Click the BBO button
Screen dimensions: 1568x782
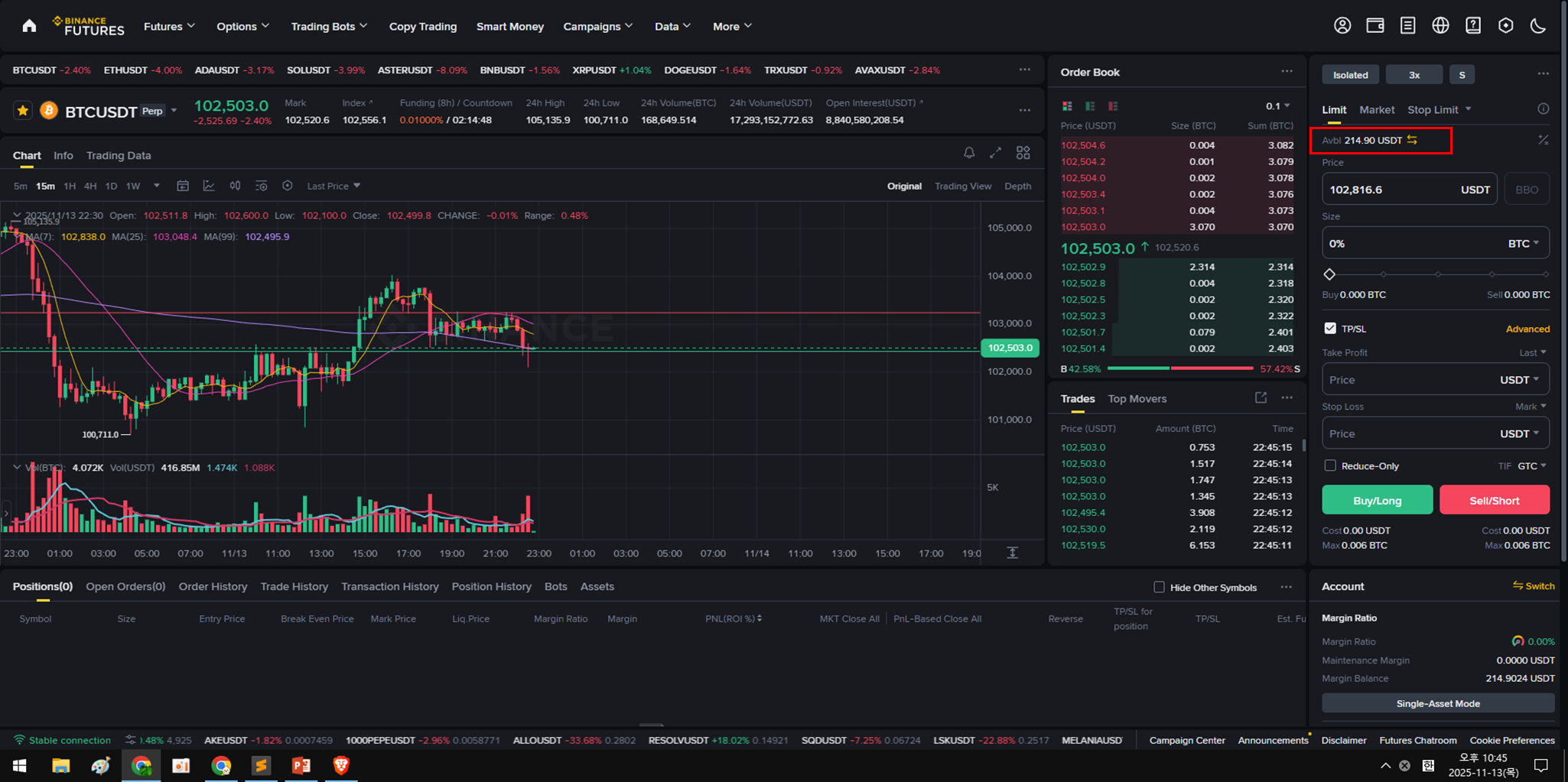click(1527, 190)
